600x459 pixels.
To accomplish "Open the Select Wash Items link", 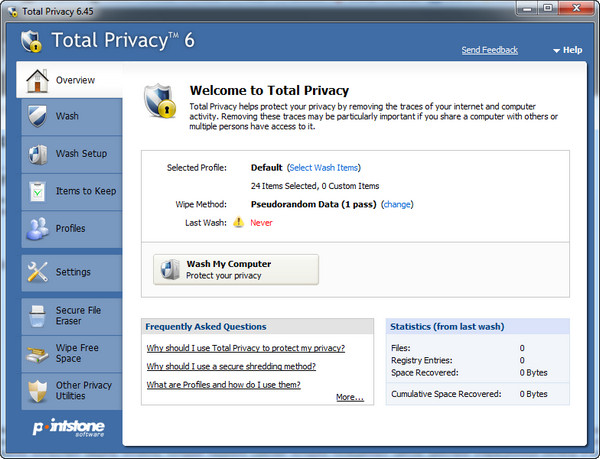I will [324, 168].
